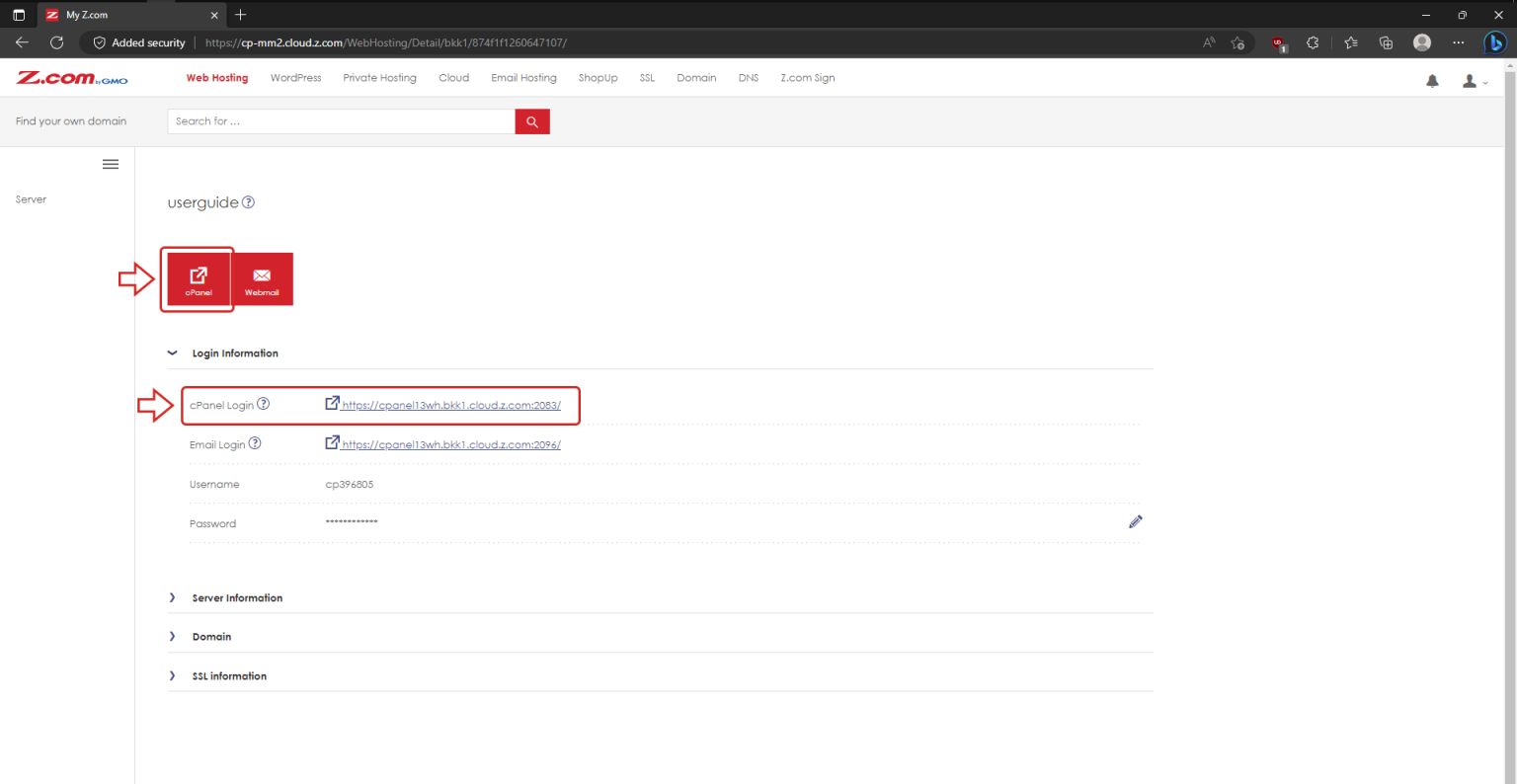Click the browser address bar URL

coord(386,42)
